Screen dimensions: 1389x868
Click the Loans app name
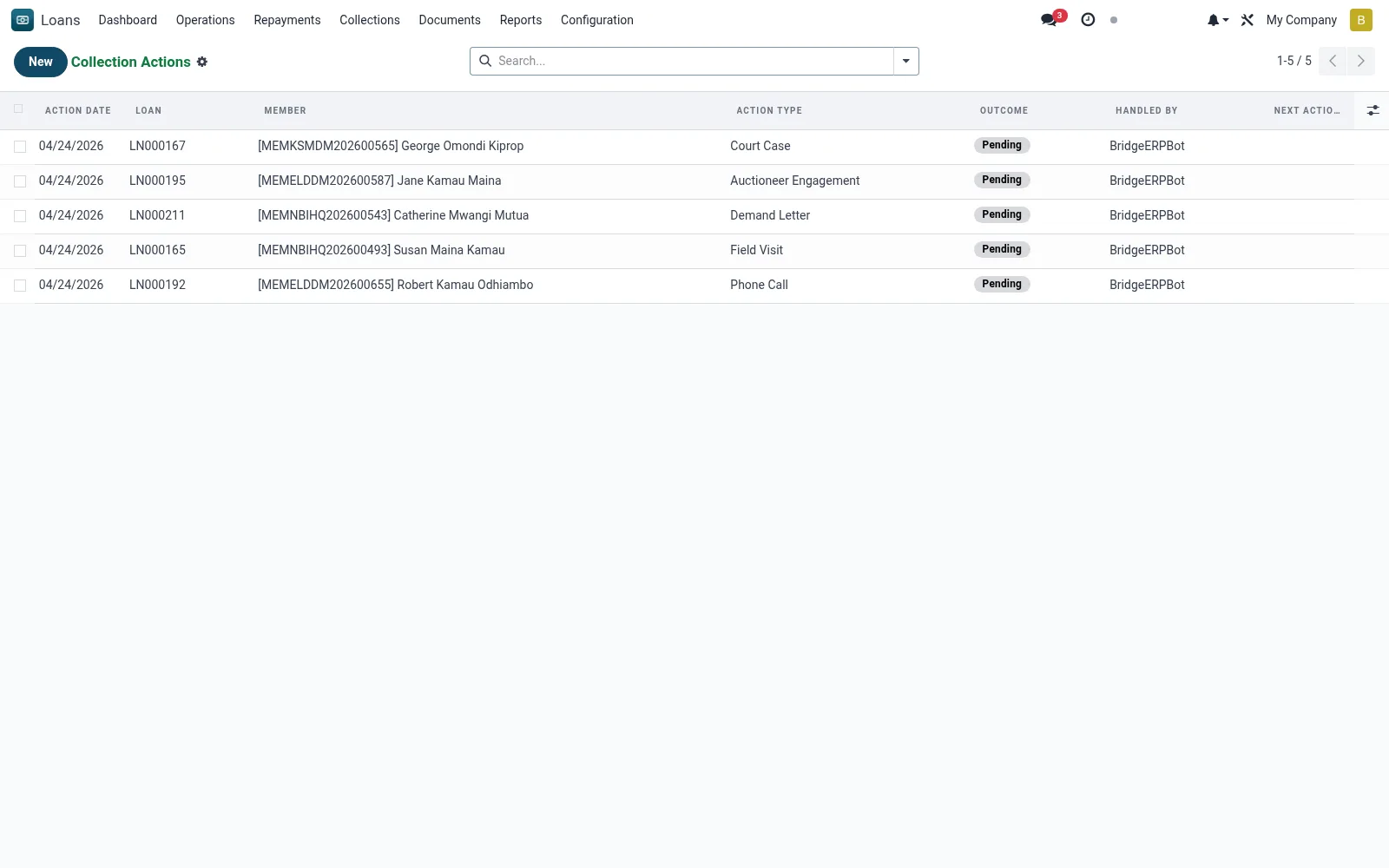61,20
